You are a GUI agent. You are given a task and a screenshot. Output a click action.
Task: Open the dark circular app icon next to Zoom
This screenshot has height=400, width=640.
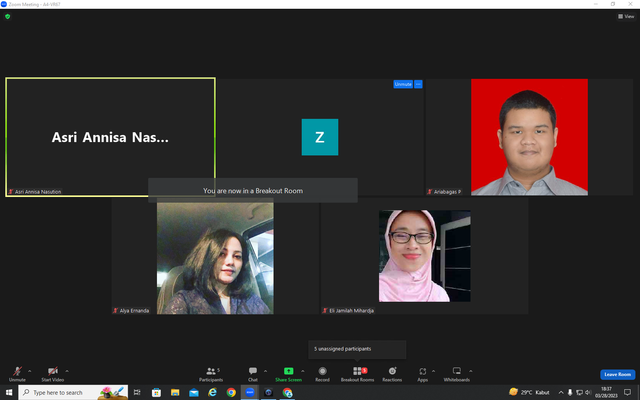pos(269,392)
